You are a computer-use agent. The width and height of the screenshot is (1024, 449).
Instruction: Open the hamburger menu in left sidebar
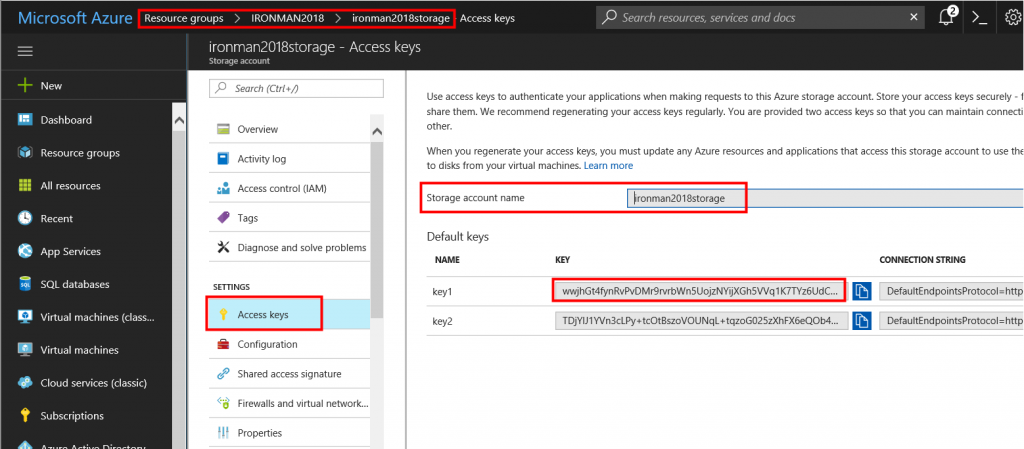(x=25, y=51)
